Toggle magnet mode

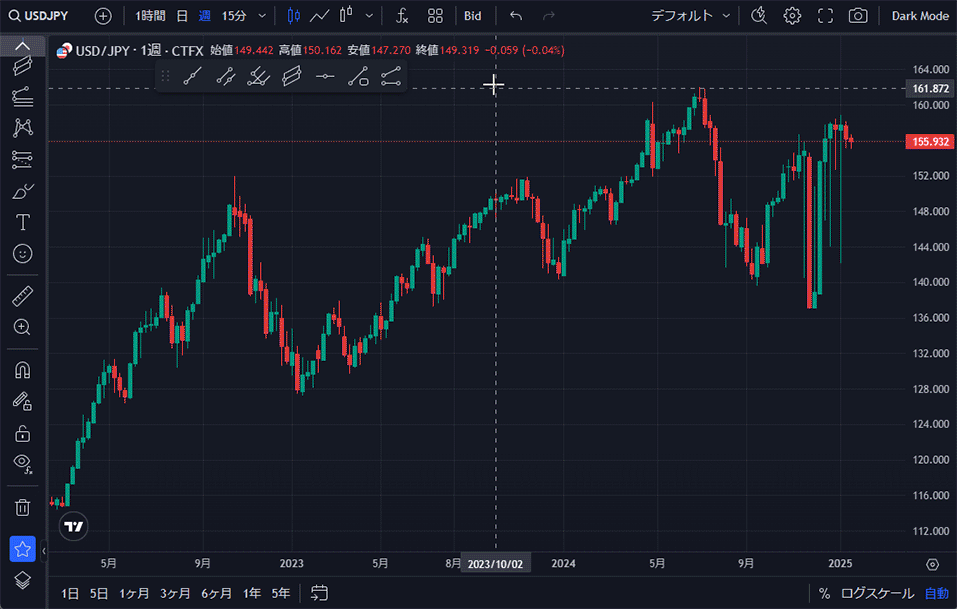click(23, 370)
